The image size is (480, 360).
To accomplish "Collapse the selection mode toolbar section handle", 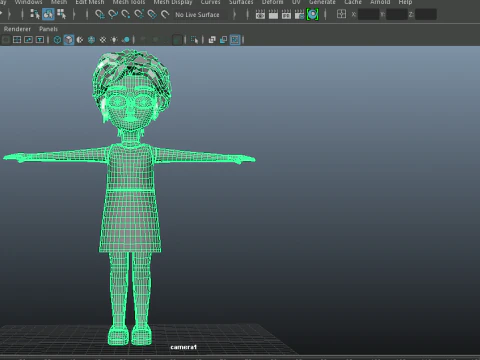I will [x=22, y=14].
